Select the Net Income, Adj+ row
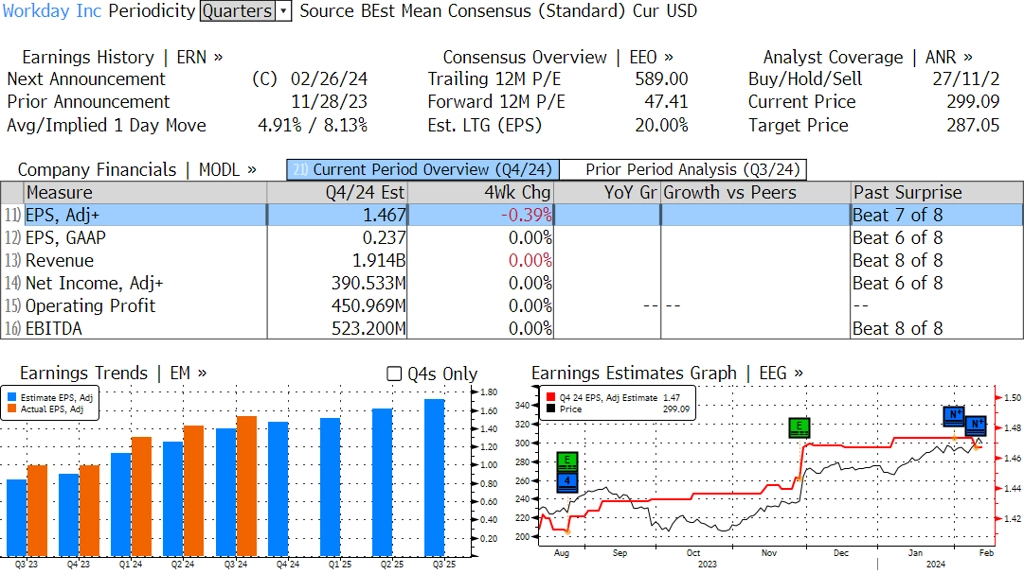This screenshot has height=574, width=1024. [512, 283]
